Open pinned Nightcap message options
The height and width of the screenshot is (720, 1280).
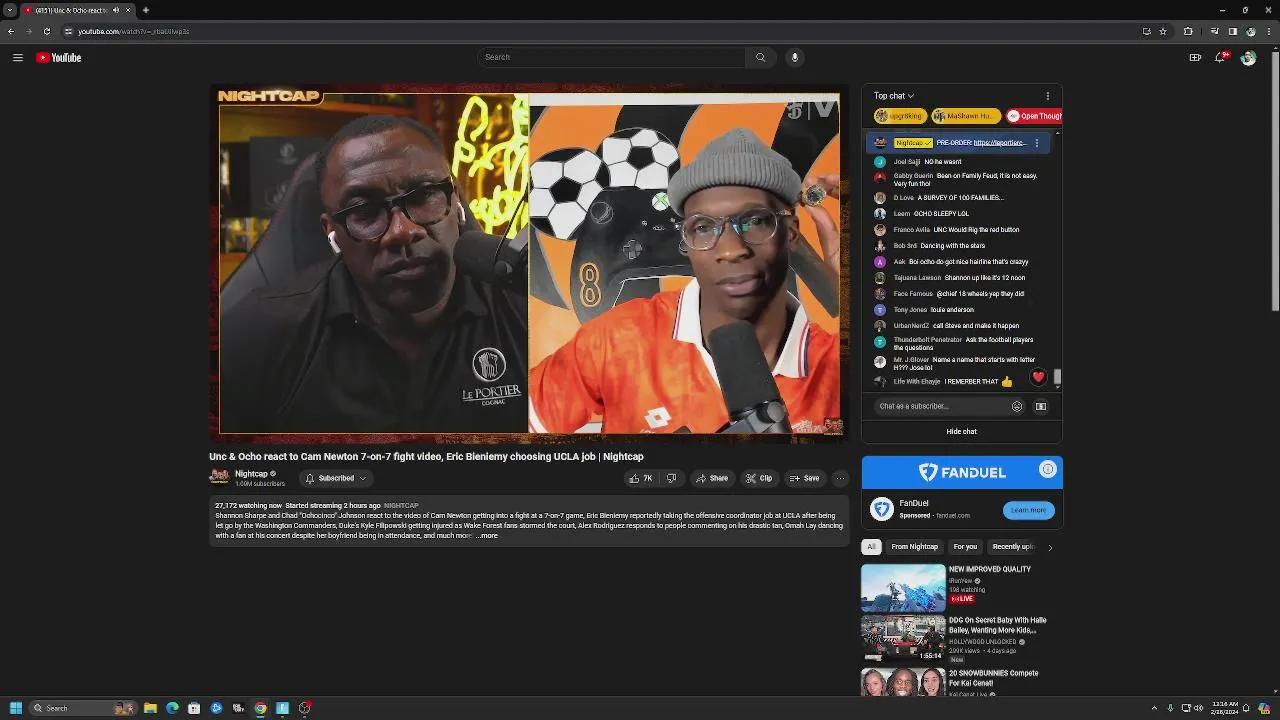coord(1036,143)
